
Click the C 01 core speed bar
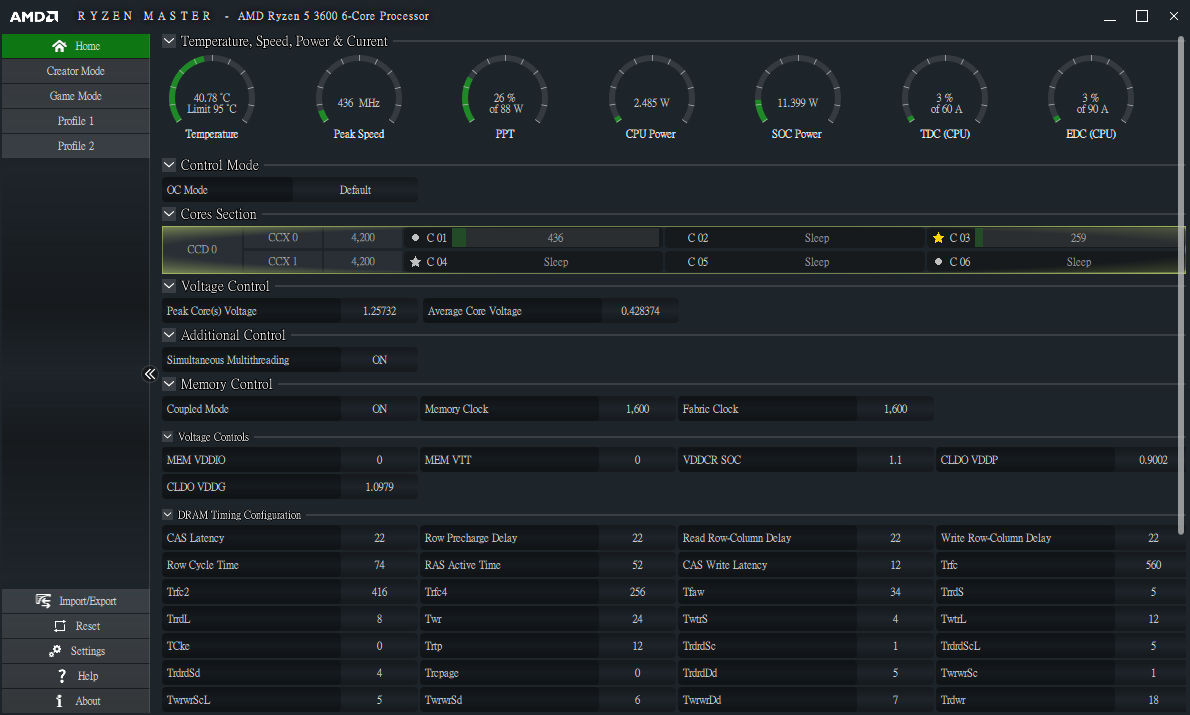[x=556, y=238]
